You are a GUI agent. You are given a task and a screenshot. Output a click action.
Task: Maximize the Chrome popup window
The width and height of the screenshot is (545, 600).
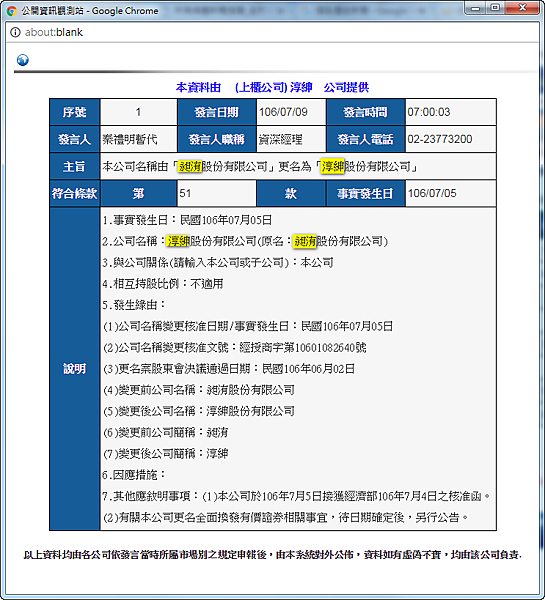pos(495,8)
